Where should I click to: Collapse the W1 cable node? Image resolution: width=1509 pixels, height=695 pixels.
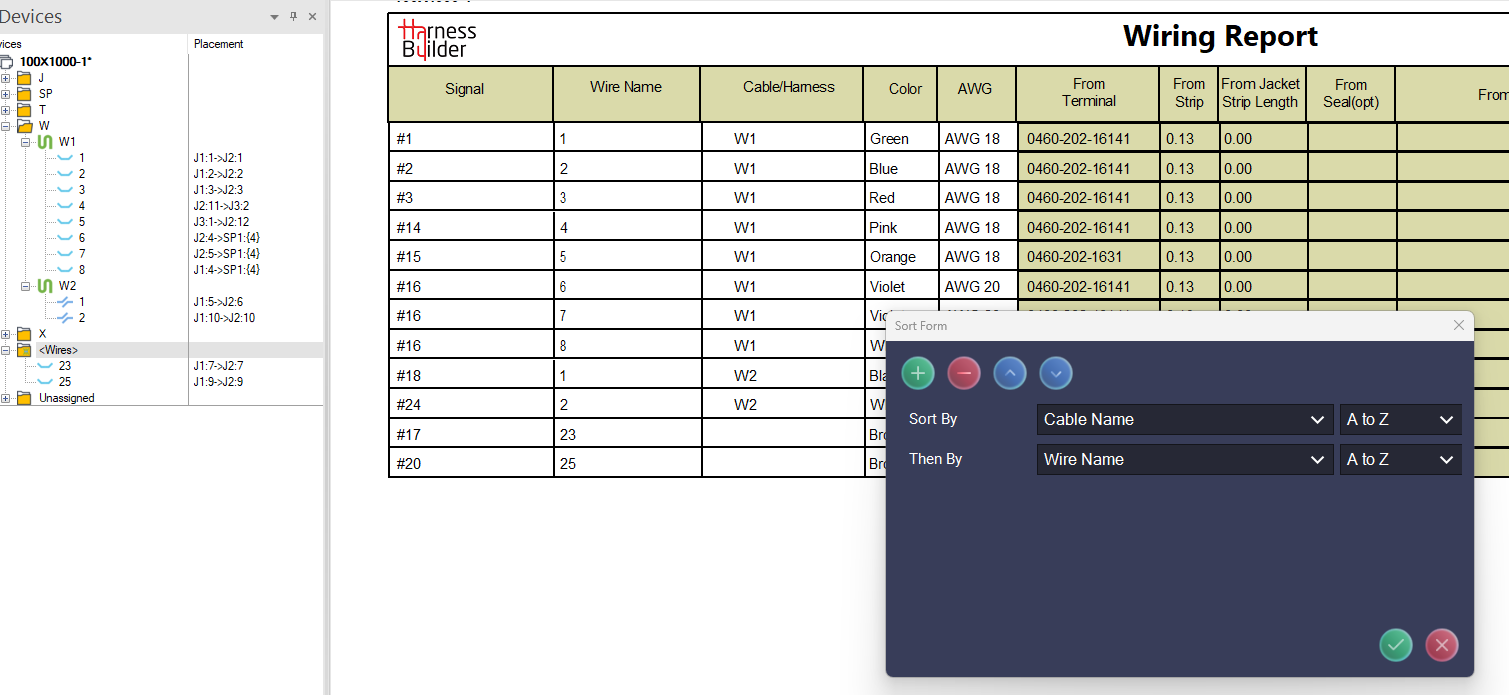26,142
